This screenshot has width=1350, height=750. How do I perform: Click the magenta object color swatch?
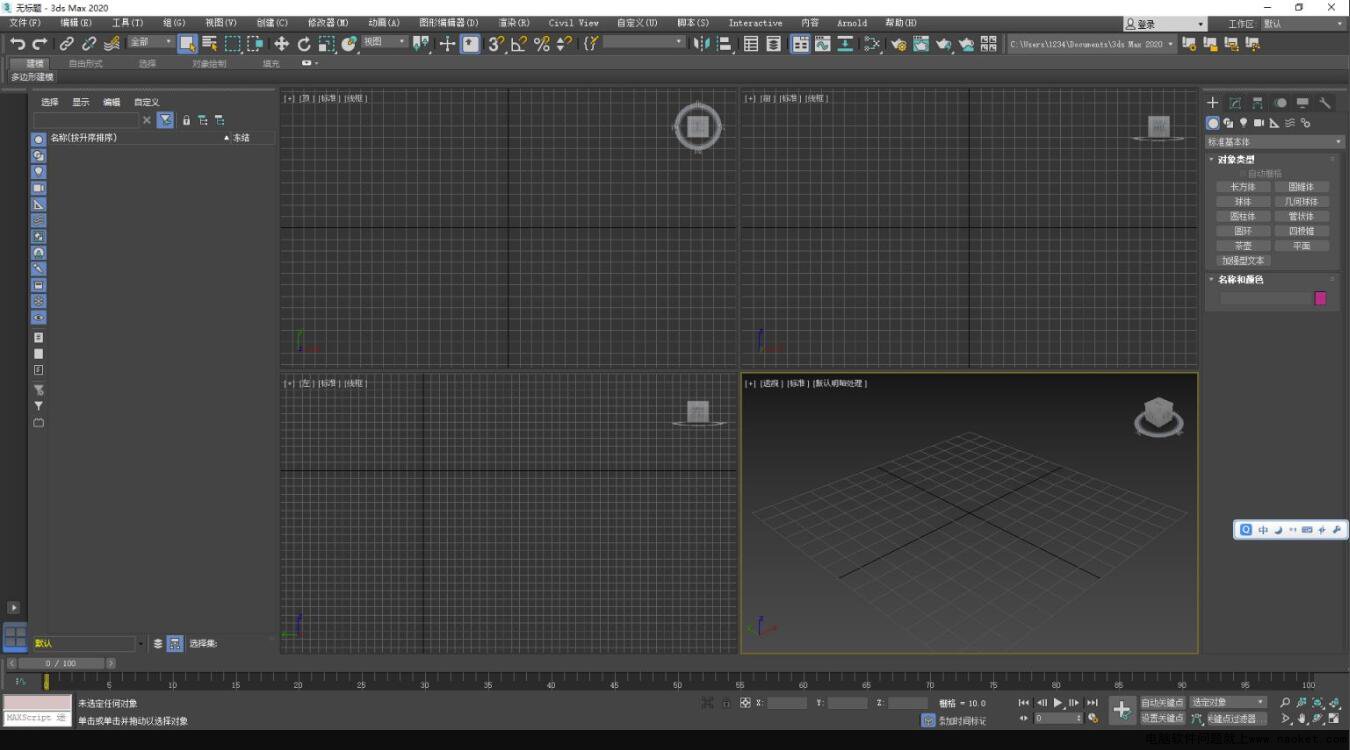coord(1320,298)
